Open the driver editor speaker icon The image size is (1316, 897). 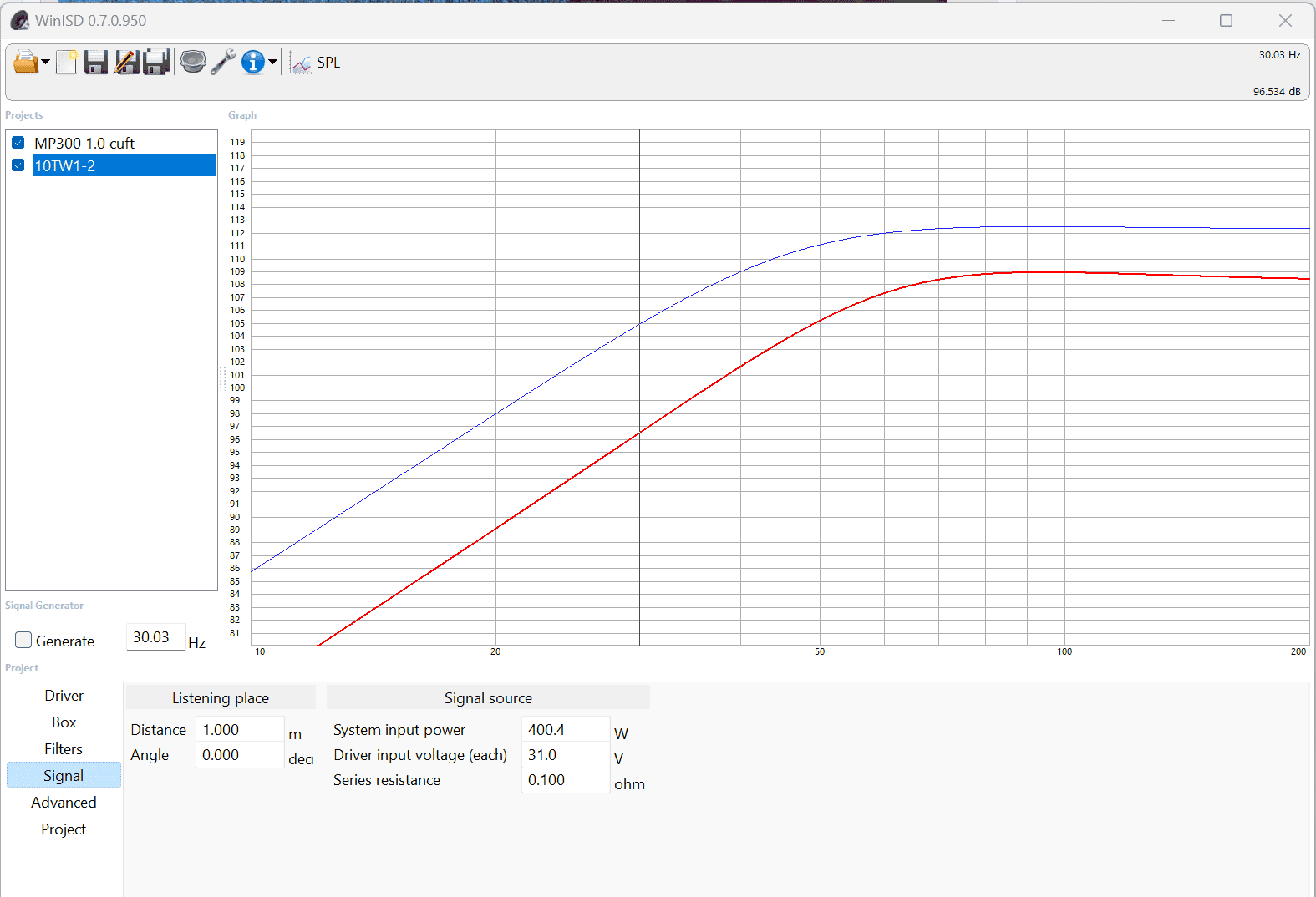click(x=193, y=62)
